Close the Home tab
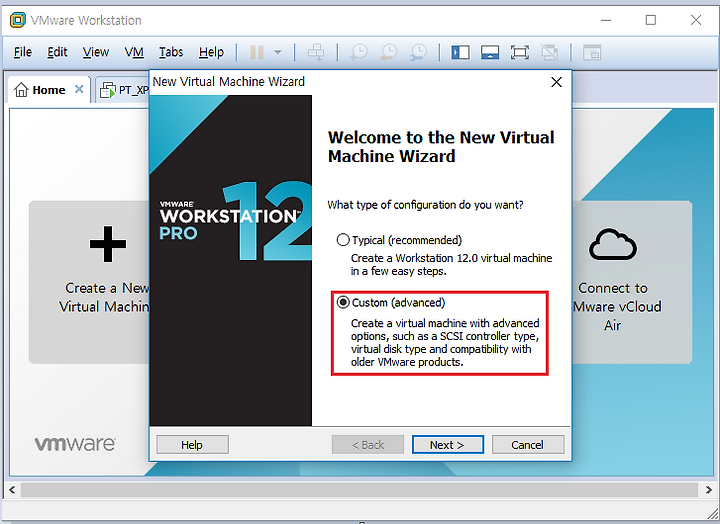Screen dimensions: 720x524 [x=79, y=89]
